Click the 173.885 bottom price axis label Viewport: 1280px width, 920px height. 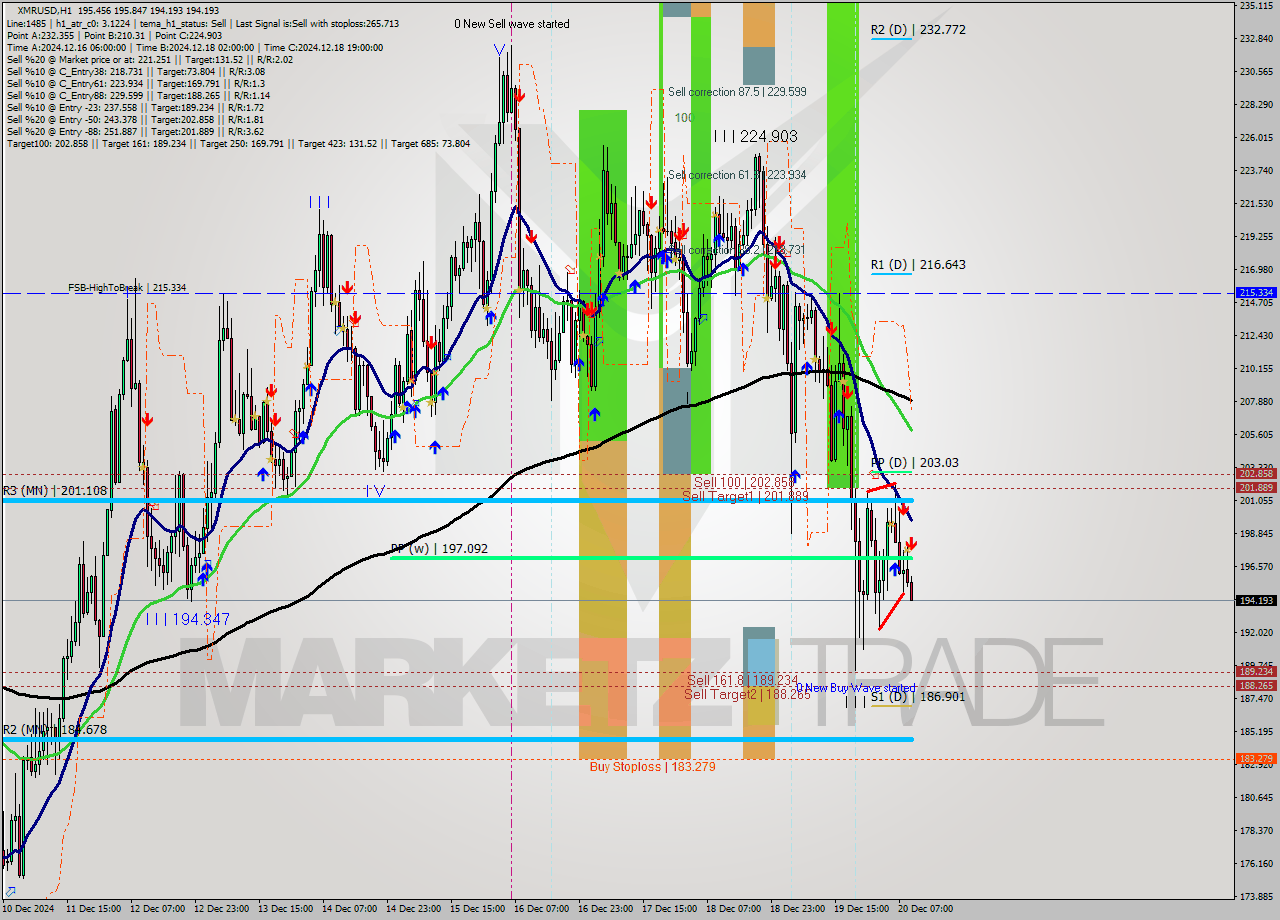(1256, 896)
